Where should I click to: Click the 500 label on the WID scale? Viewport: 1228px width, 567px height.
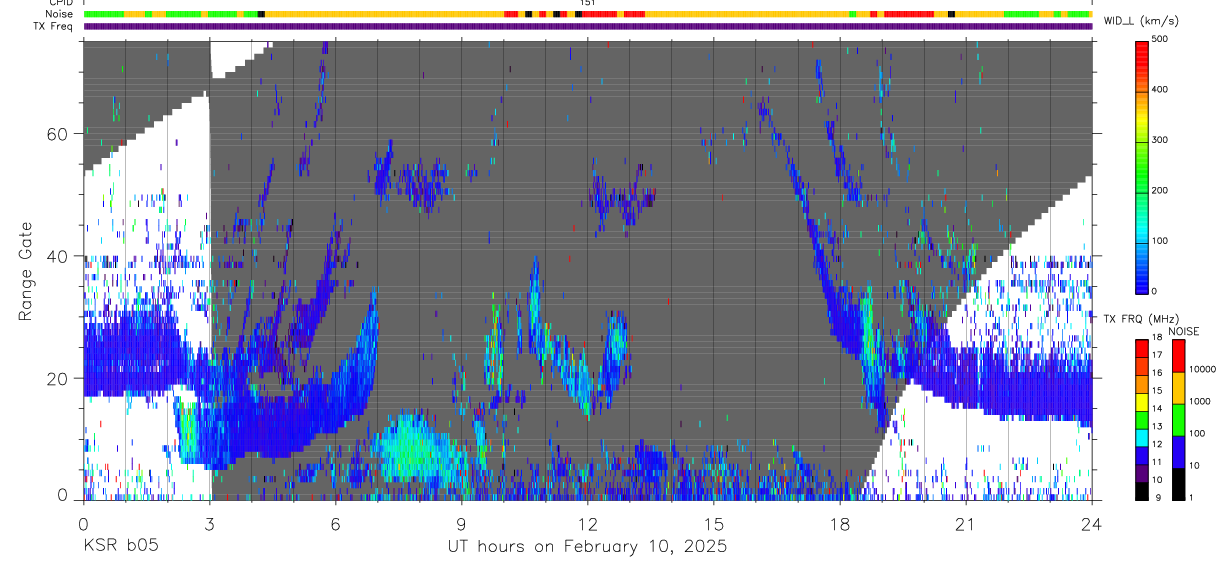1162,39
